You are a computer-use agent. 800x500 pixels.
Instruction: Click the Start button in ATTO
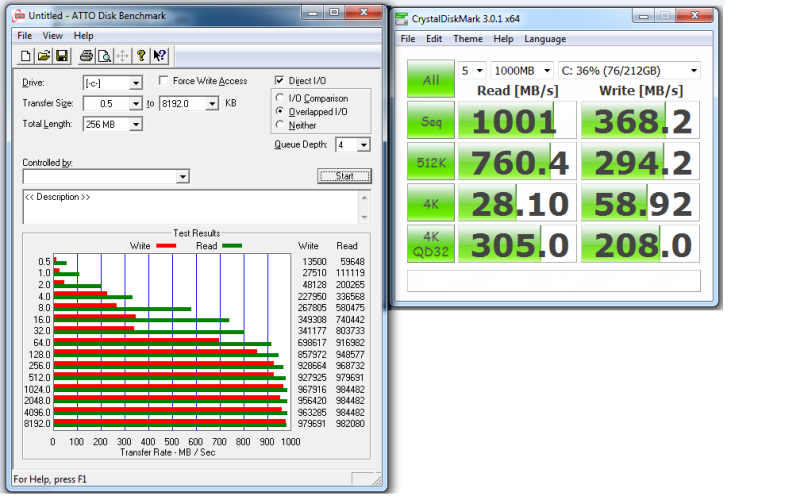coord(344,176)
